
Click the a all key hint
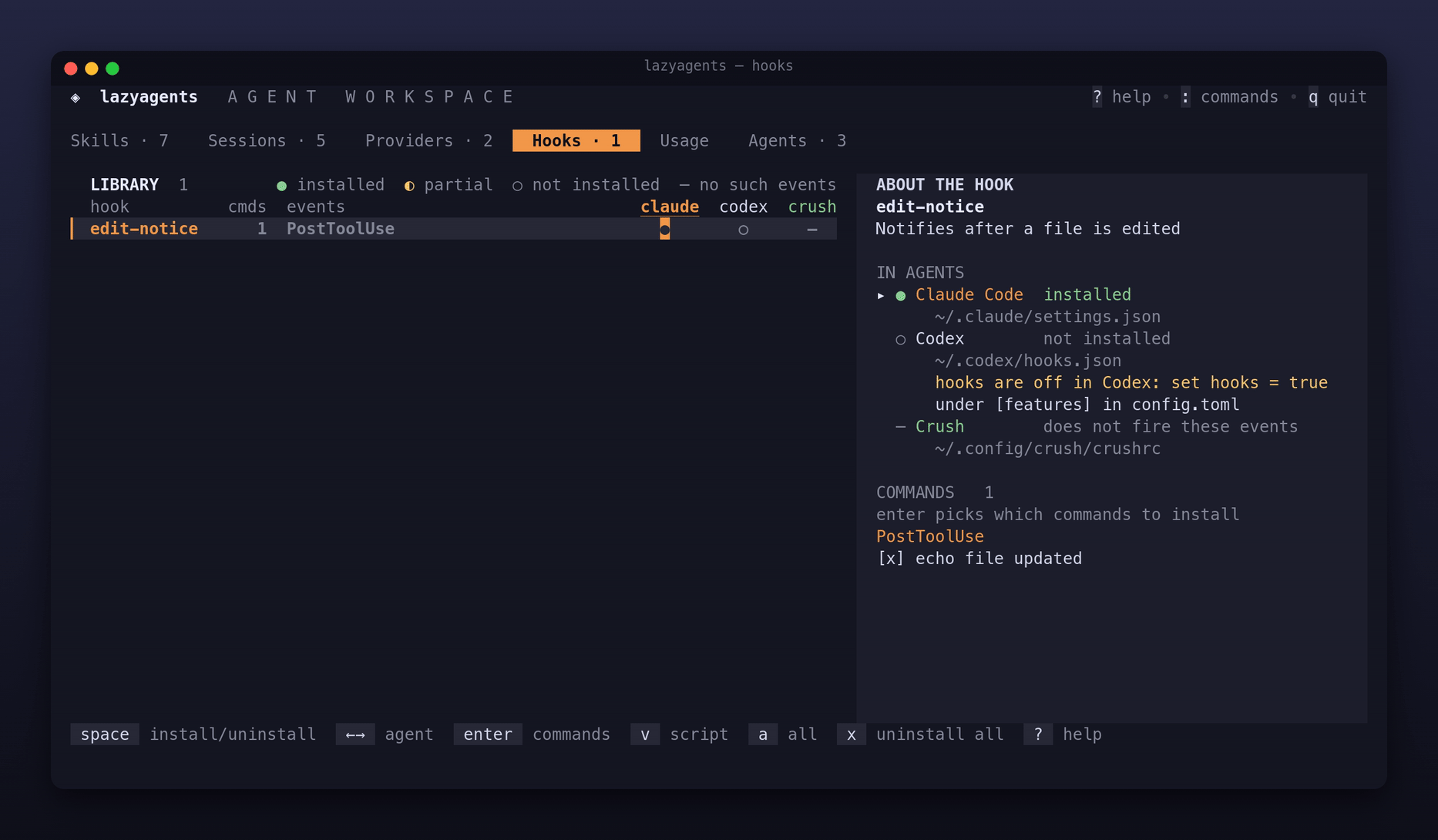783,734
